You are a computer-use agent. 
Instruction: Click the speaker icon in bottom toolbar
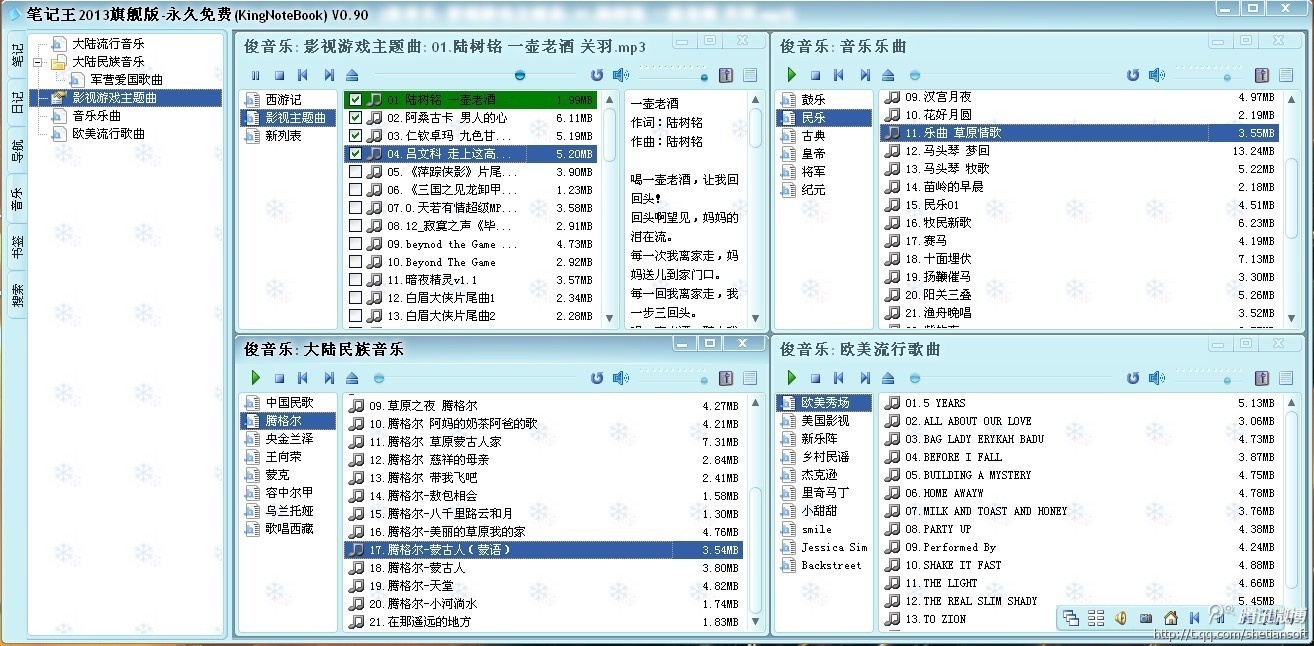(x=1121, y=618)
